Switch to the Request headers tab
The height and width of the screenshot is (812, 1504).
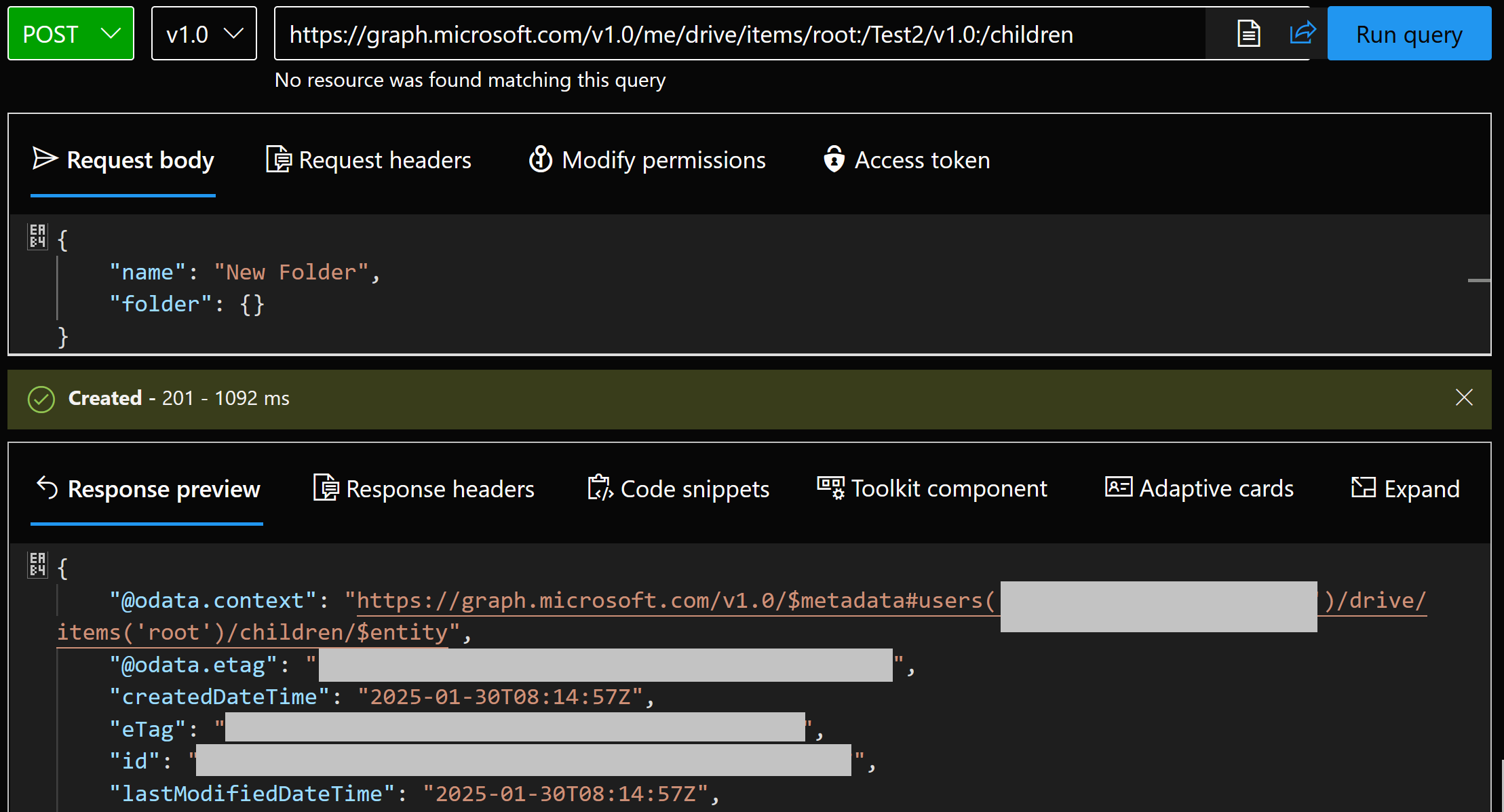368,160
